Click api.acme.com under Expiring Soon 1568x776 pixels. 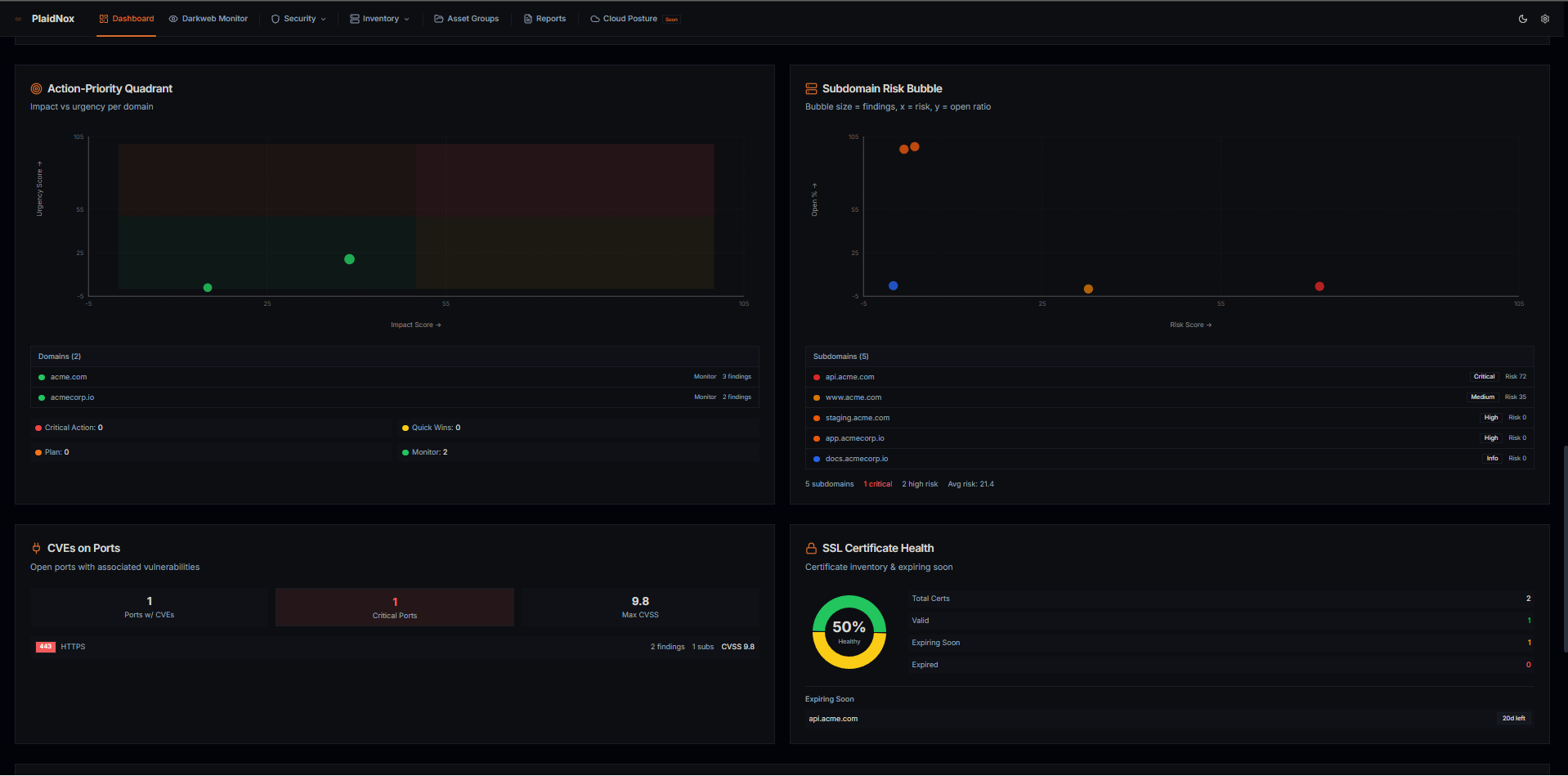833,718
